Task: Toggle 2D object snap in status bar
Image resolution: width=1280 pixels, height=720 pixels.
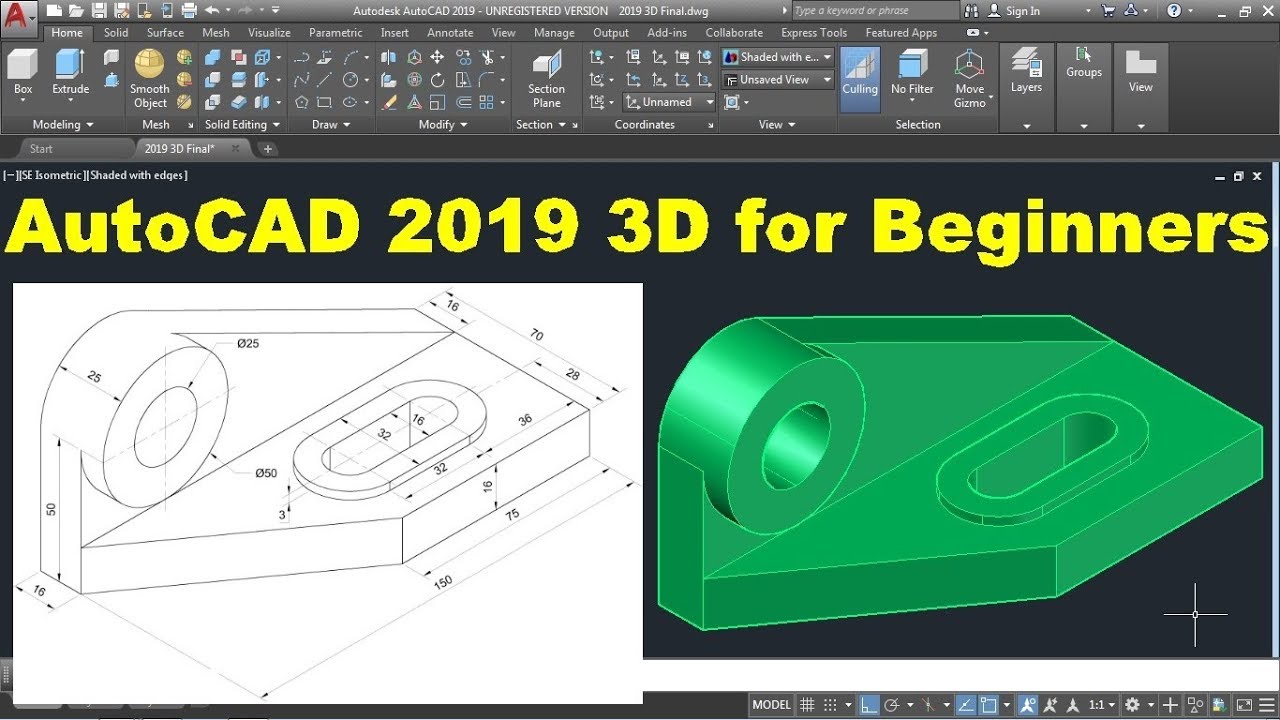Action: [x=988, y=705]
